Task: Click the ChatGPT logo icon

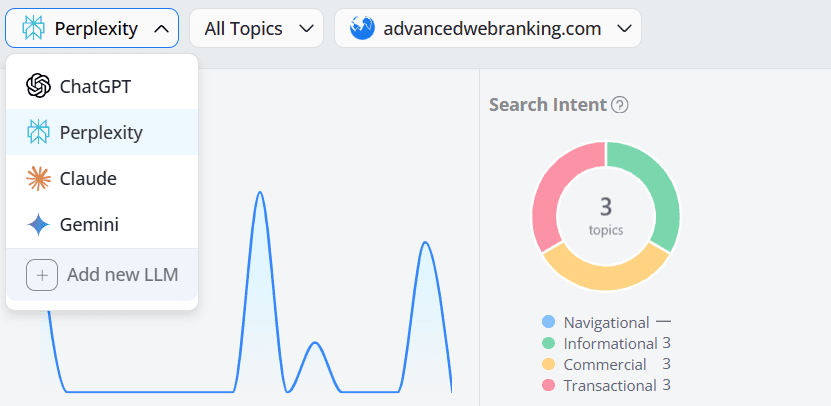Action: pos(39,86)
